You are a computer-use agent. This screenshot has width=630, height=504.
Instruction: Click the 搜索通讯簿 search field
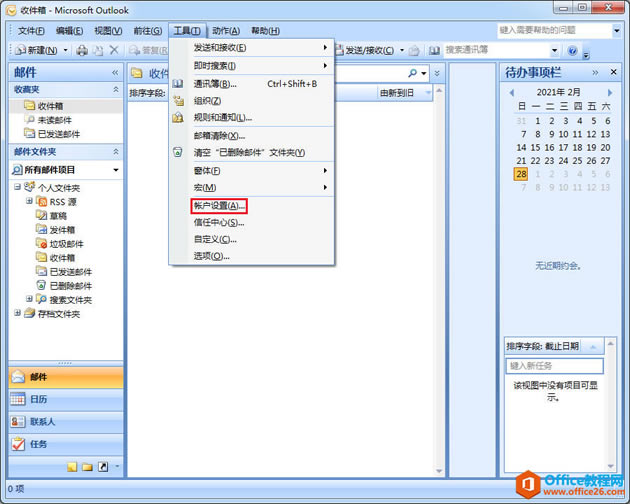[496, 50]
